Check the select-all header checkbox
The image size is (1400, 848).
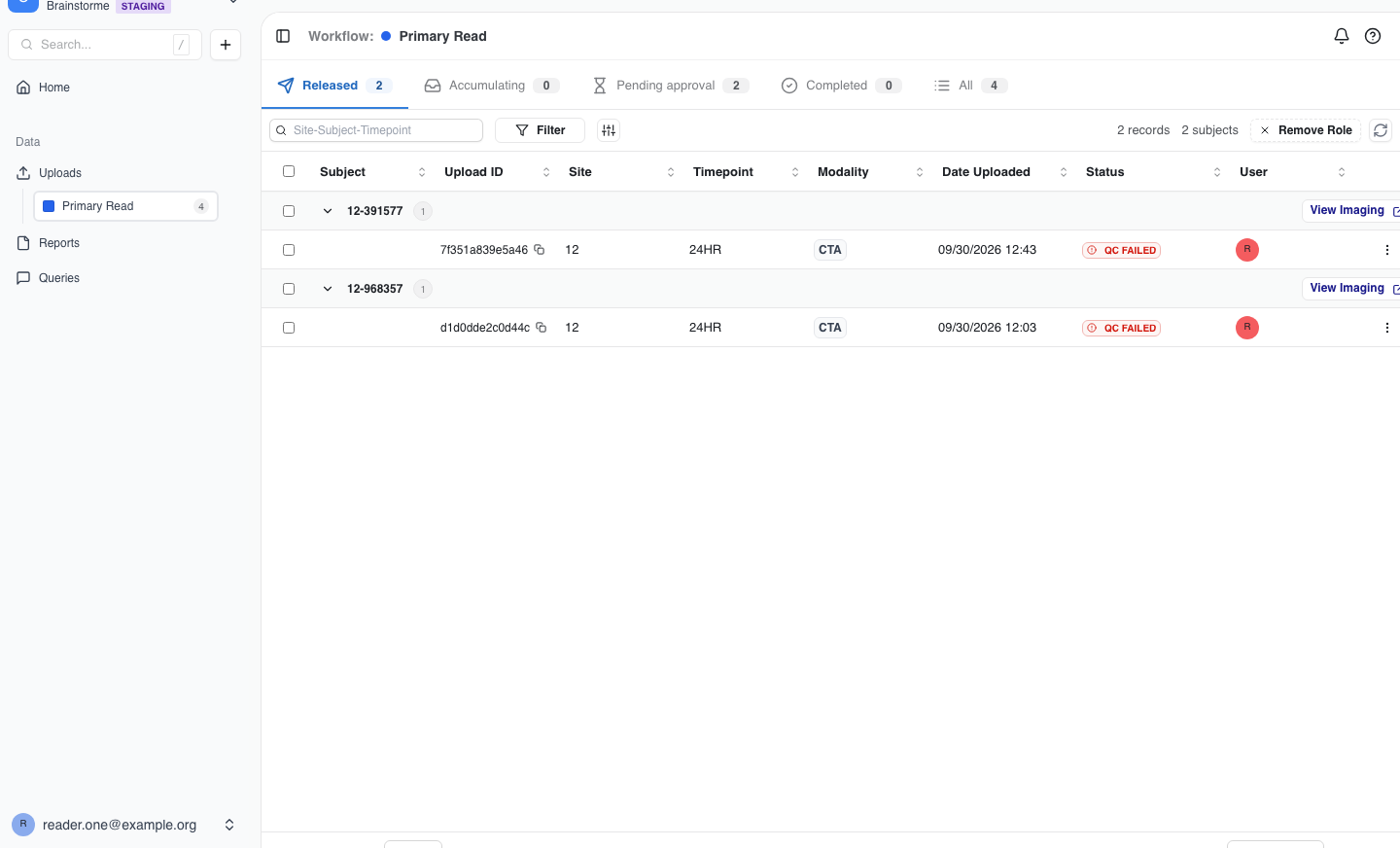289,171
